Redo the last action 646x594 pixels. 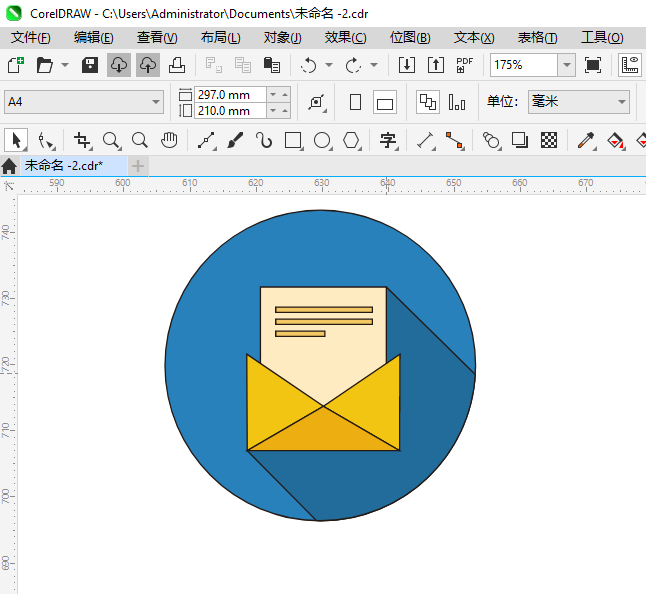point(353,65)
